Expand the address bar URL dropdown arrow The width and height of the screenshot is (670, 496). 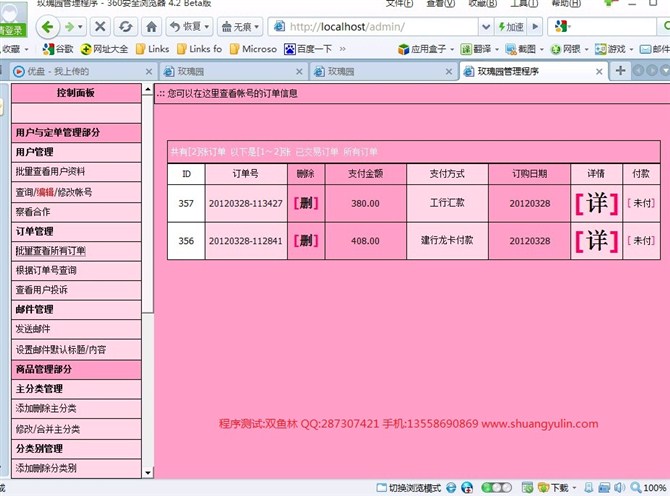(x=486, y=27)
